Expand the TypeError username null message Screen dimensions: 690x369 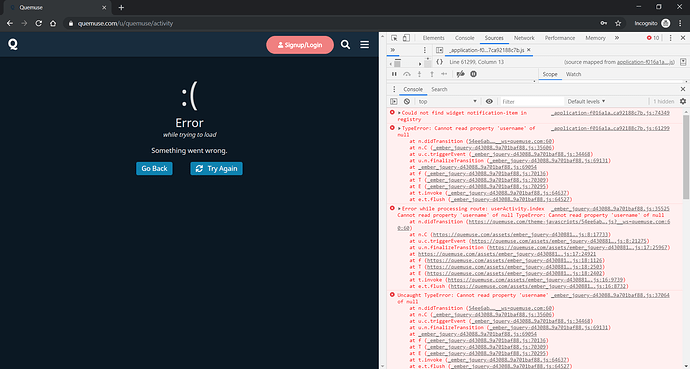pyautogui.click(x=399, y=128)
